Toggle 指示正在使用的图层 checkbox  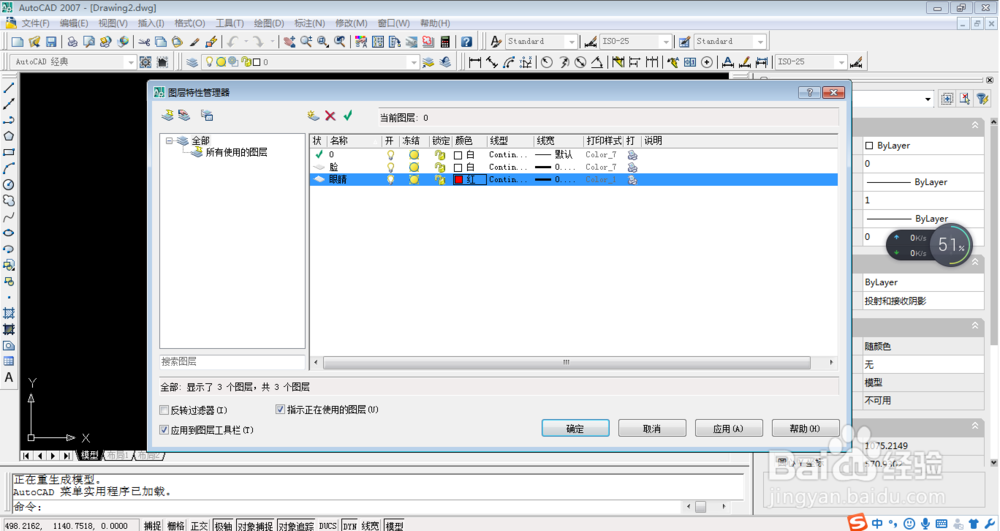280,409
